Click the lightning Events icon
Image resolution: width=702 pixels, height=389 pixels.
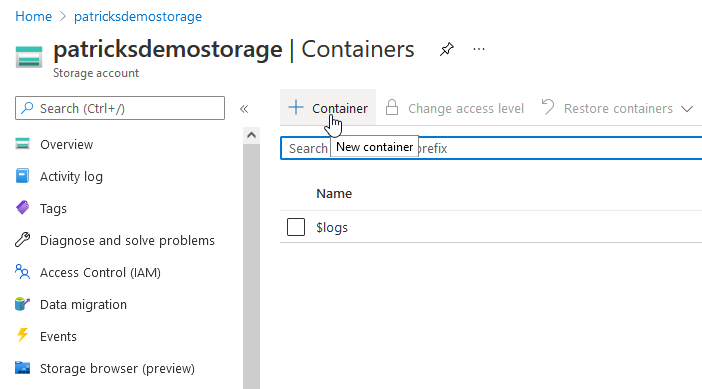[22, 335]
